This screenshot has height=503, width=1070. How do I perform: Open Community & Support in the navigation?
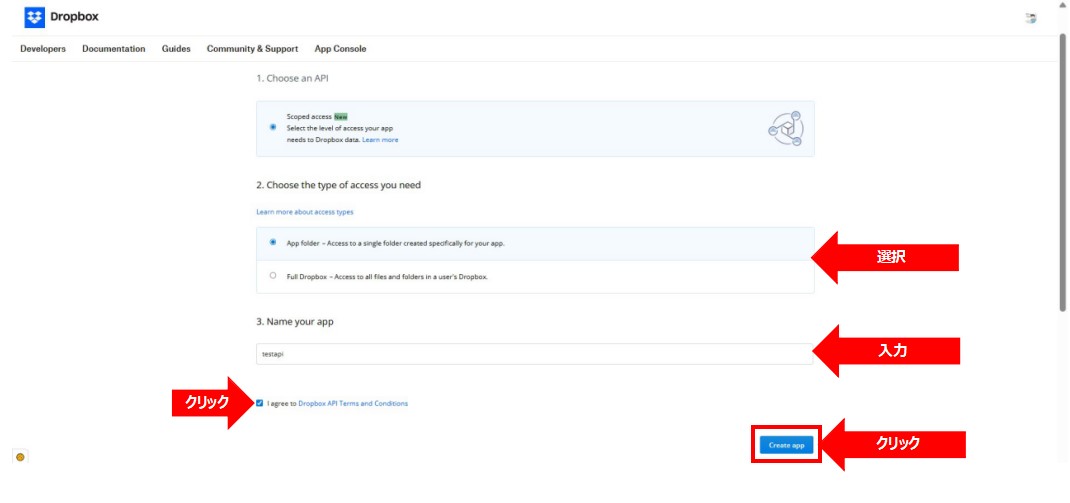(x=252, y=49)
